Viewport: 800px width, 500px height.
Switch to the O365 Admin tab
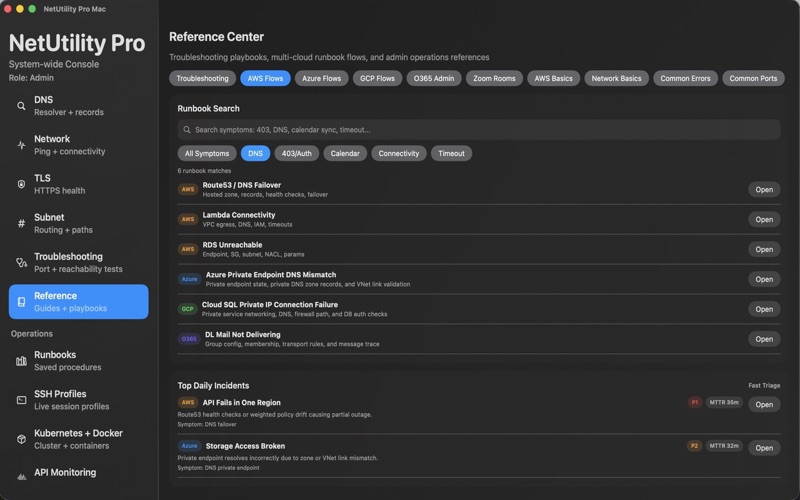click(x=434, y=78)
